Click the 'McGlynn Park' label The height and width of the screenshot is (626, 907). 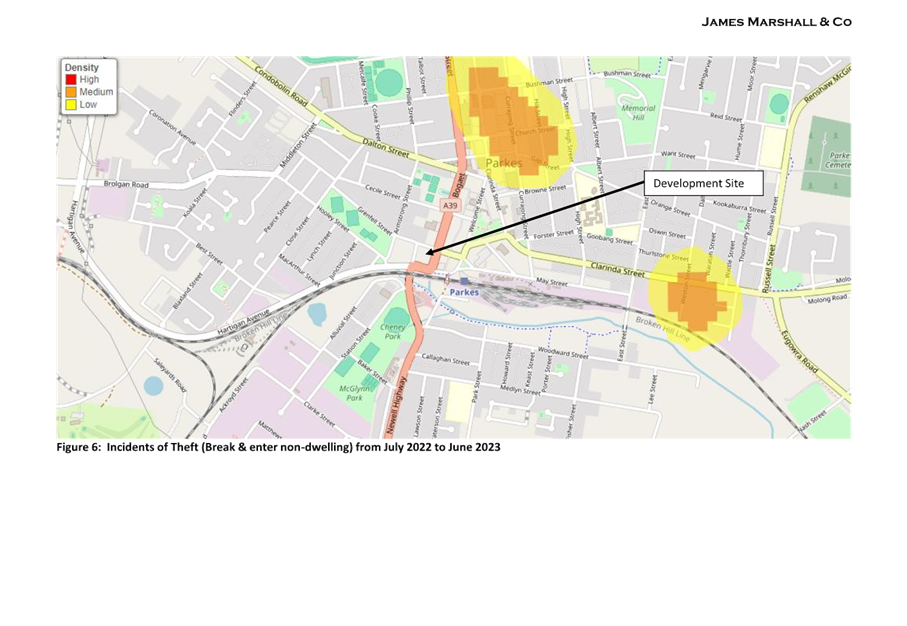[x=354, y=393]
